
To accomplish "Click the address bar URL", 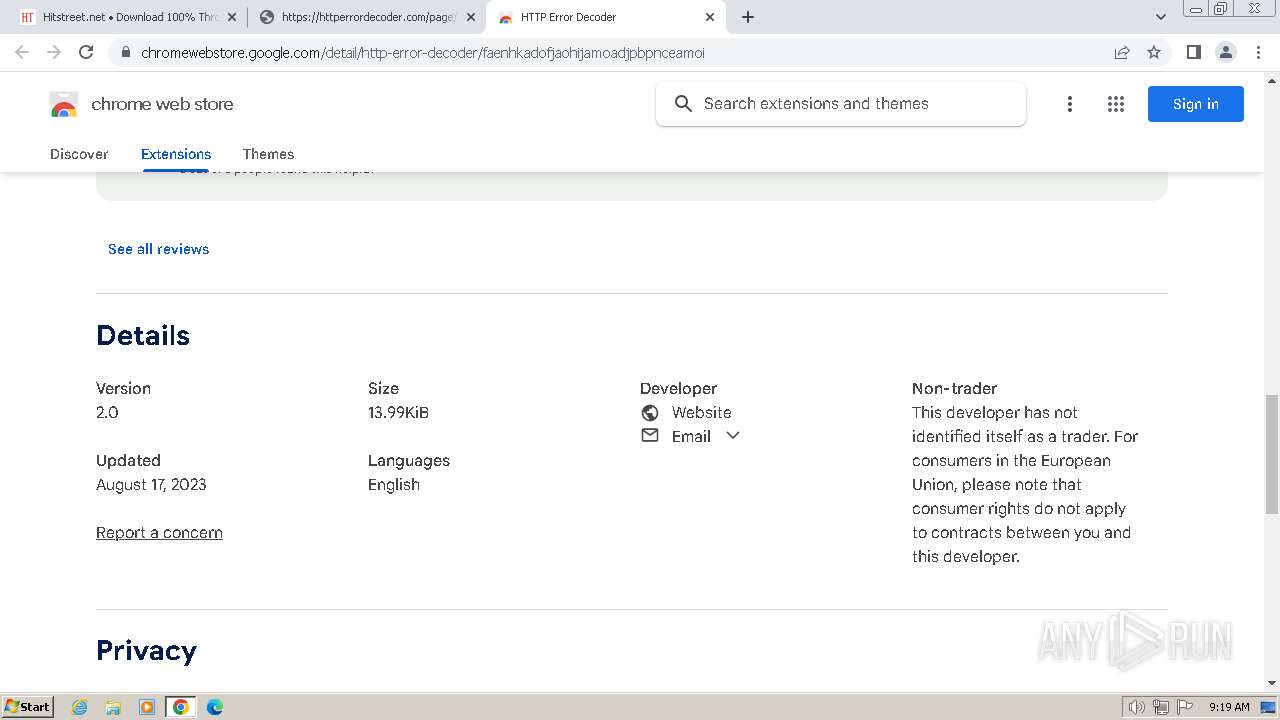I will coord(422,53).
